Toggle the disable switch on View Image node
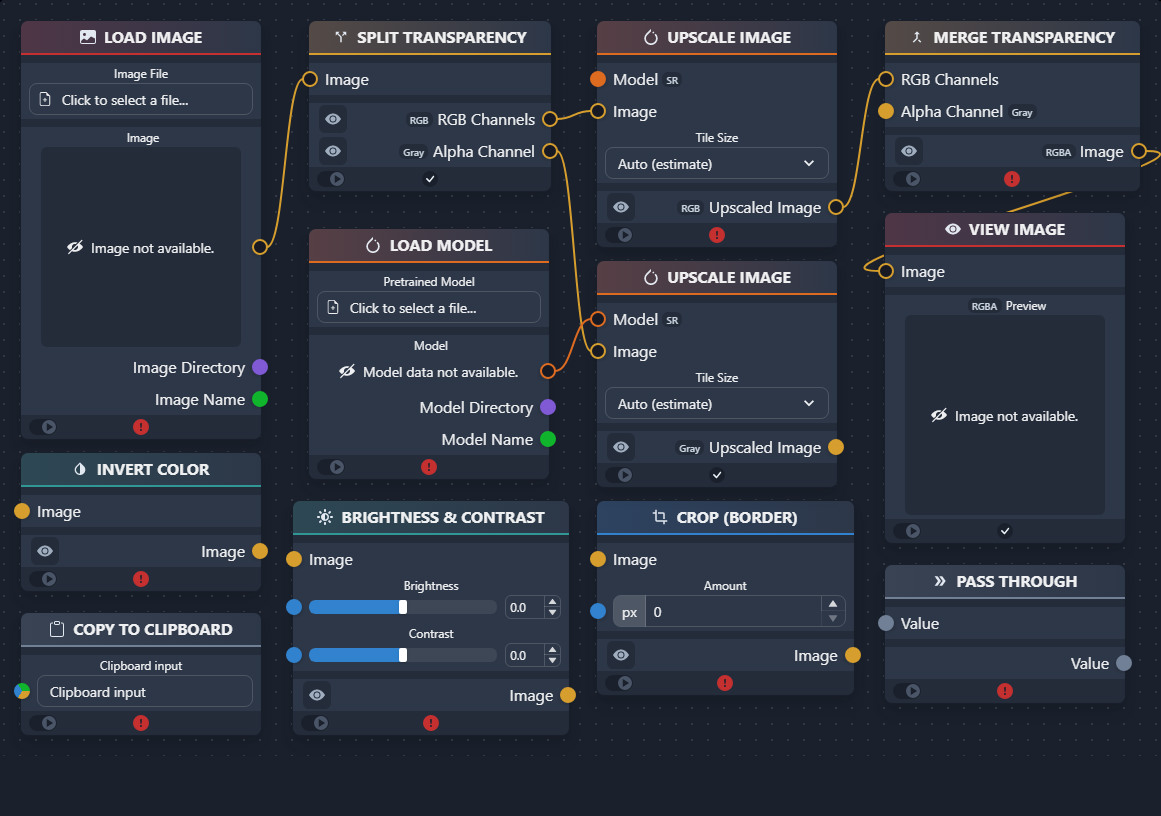This screenshot has height=816, width=1161. click(907, 531)
